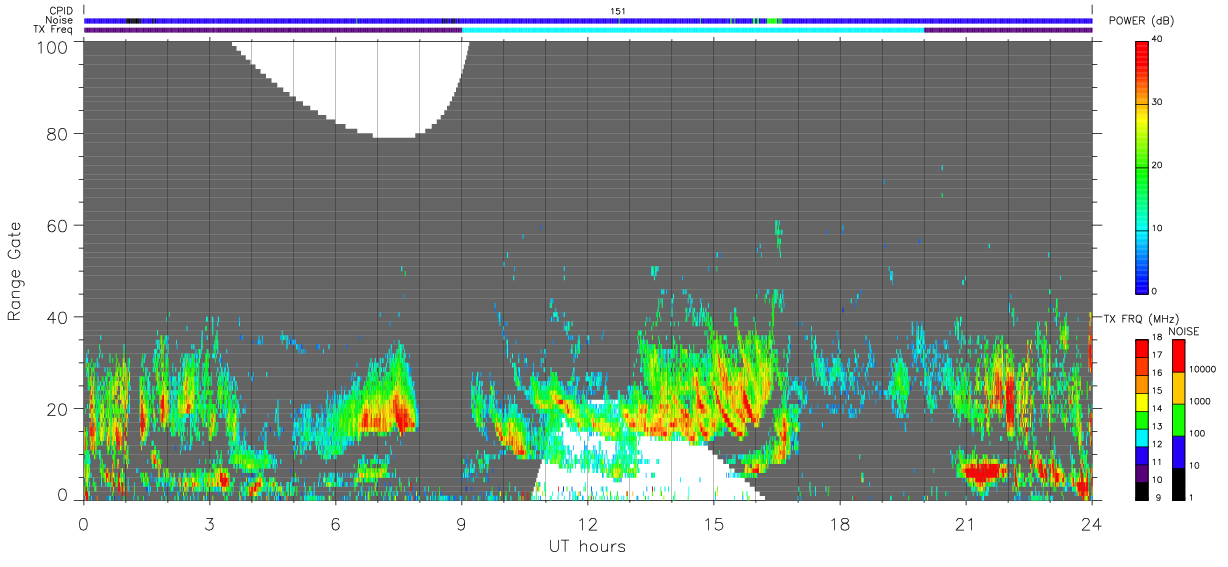1228x567 pixels.
Task: Click the "1000" label in the NOISE legend
Action: click(1200, 401)
